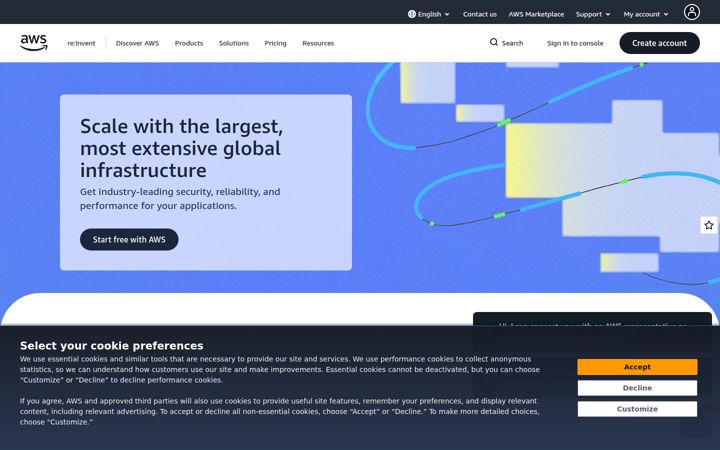This screenshot has height=450, width=720.
Task: Open the Resources menu
Action: point(318,43)
